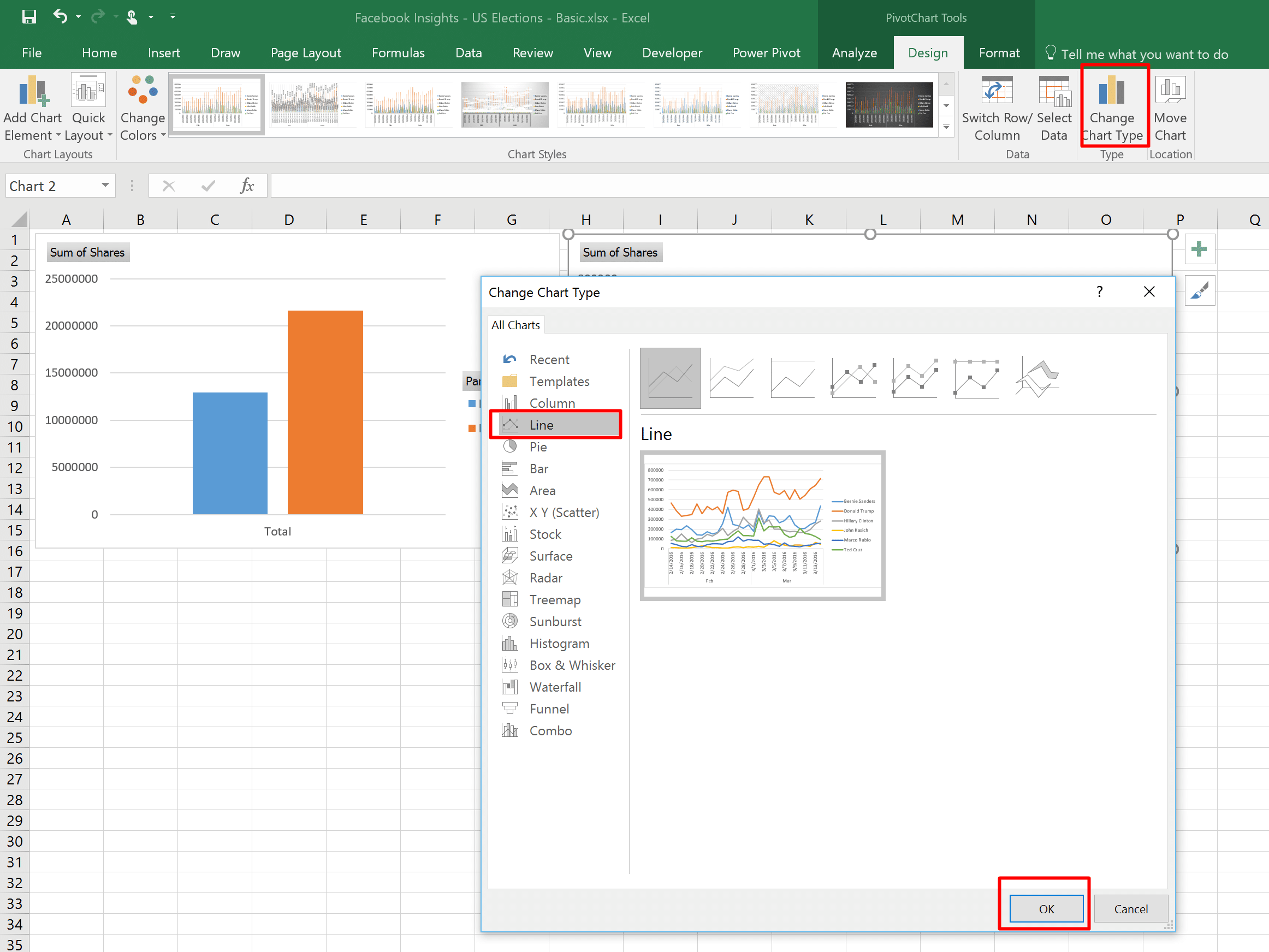
Task: Open the All Charts tab
Action: [515, 325]
